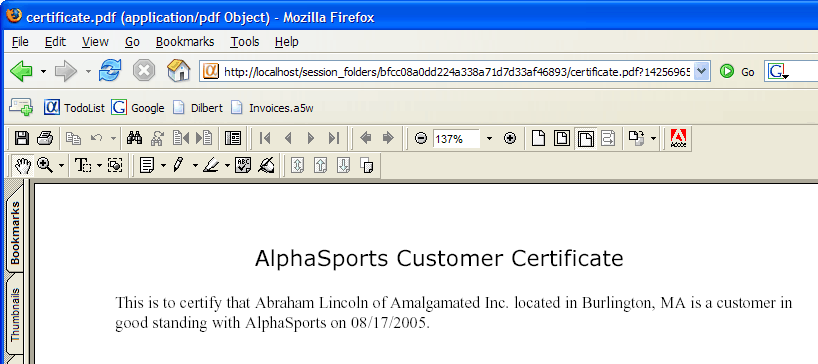This screenshot has width=818, height=364.
Task: Select the Pencil drawing tool
Action: [x=178, y=166]
